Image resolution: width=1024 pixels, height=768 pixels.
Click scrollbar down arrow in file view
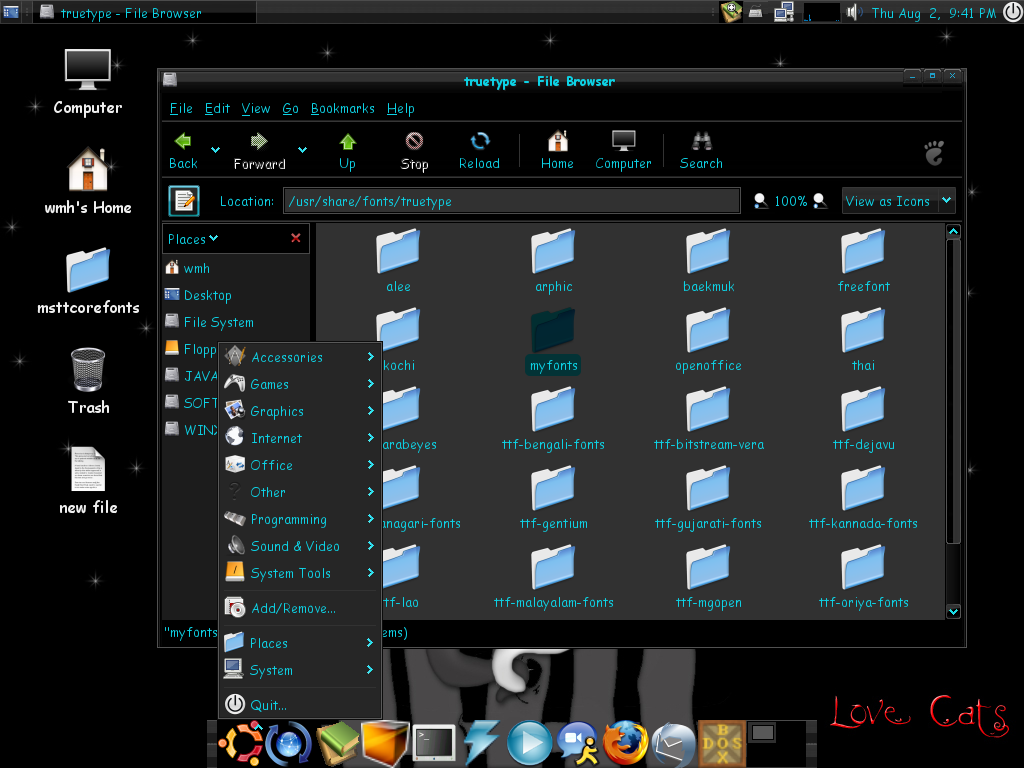(953, 612)
